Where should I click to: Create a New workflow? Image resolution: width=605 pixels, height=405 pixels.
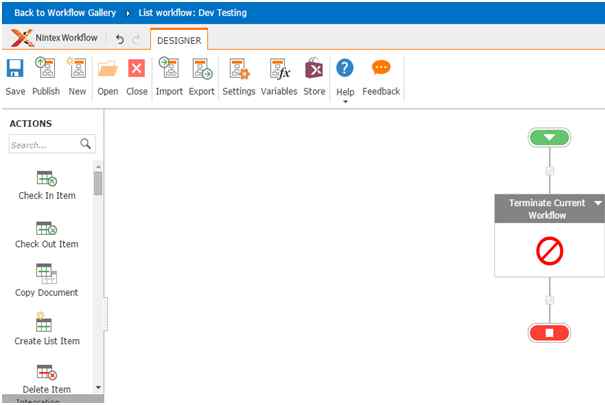(x=77, y=76)
